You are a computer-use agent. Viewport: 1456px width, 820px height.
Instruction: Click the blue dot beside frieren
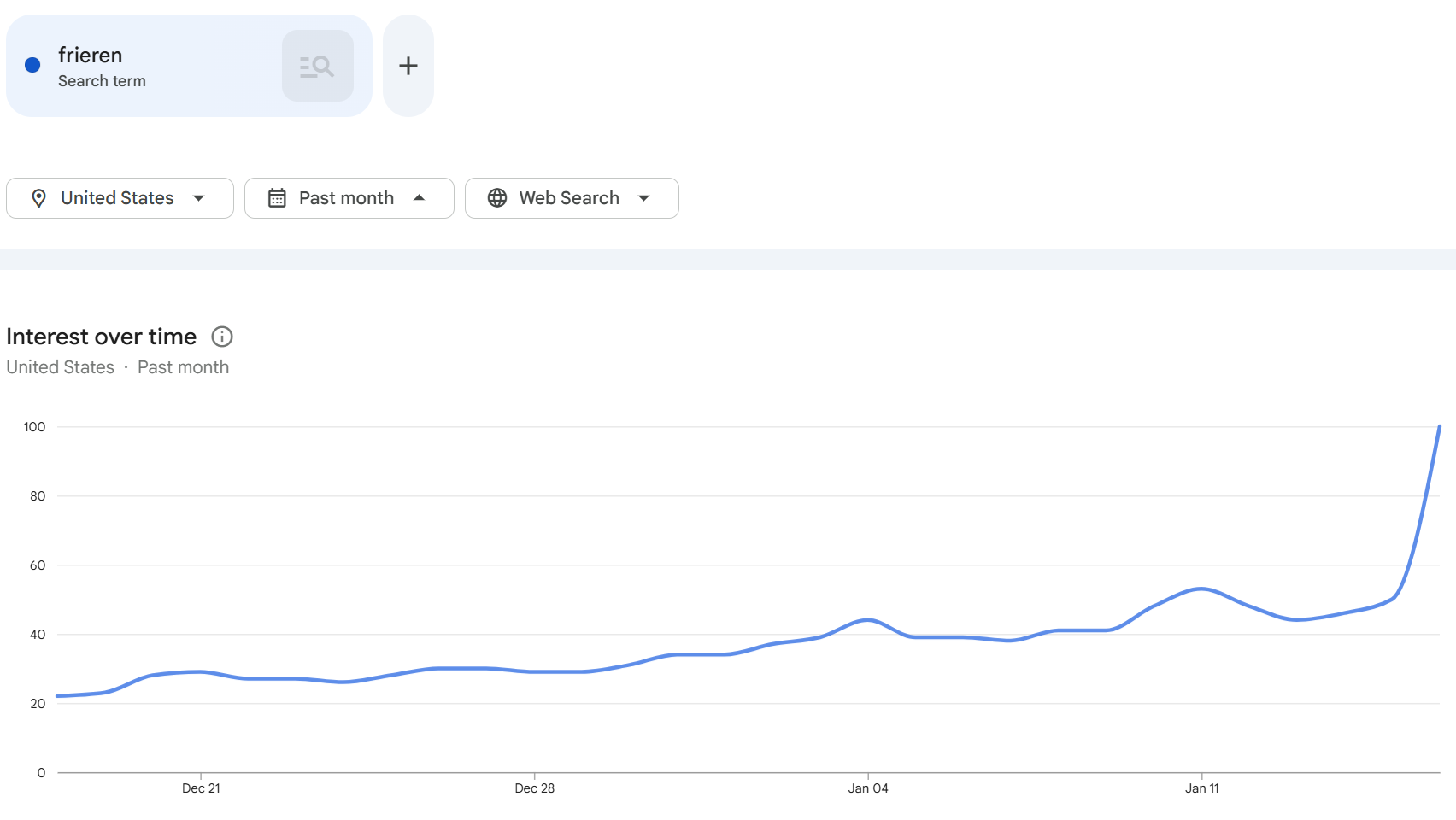(32, 65)
